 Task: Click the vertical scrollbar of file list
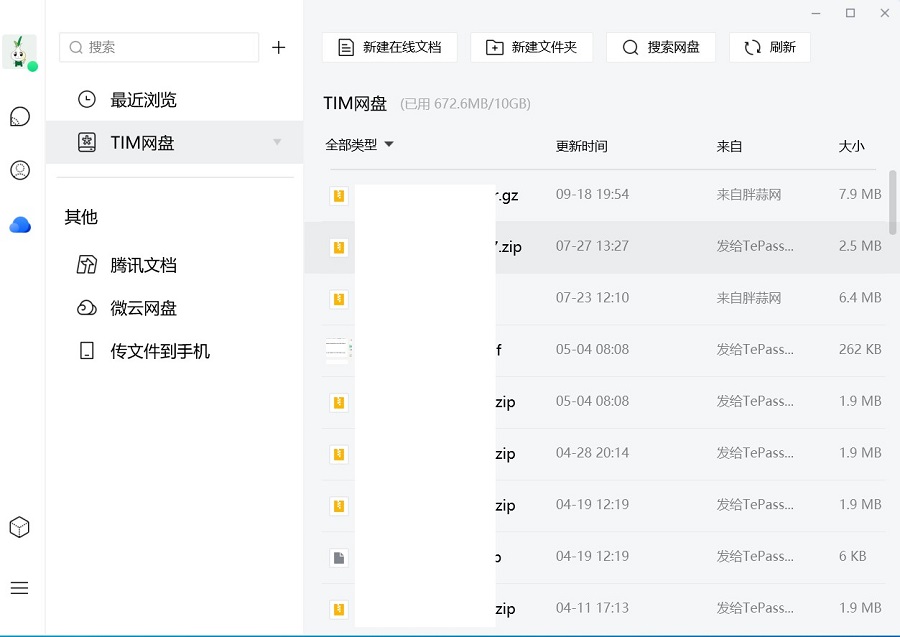(893, 205)
